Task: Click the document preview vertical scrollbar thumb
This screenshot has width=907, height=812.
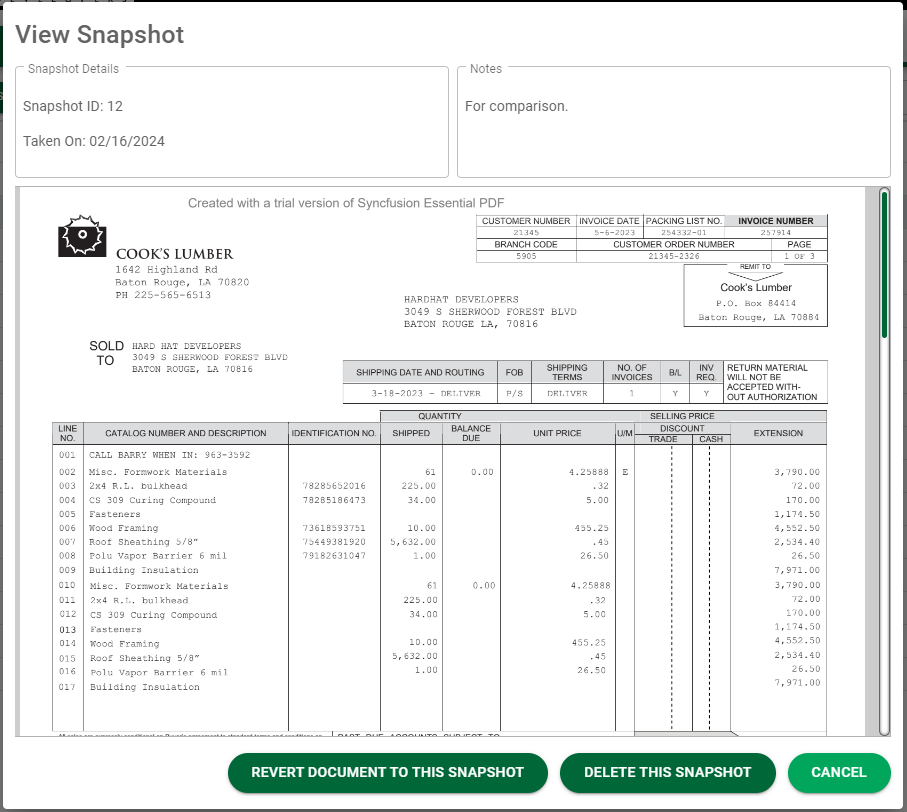Action: coord(884,264)
